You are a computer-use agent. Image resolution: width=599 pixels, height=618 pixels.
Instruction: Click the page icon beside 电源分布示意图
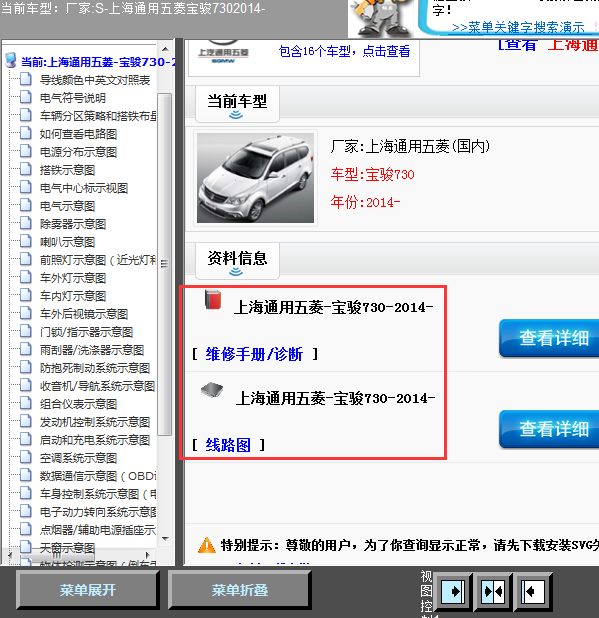(x=26, y=151)
